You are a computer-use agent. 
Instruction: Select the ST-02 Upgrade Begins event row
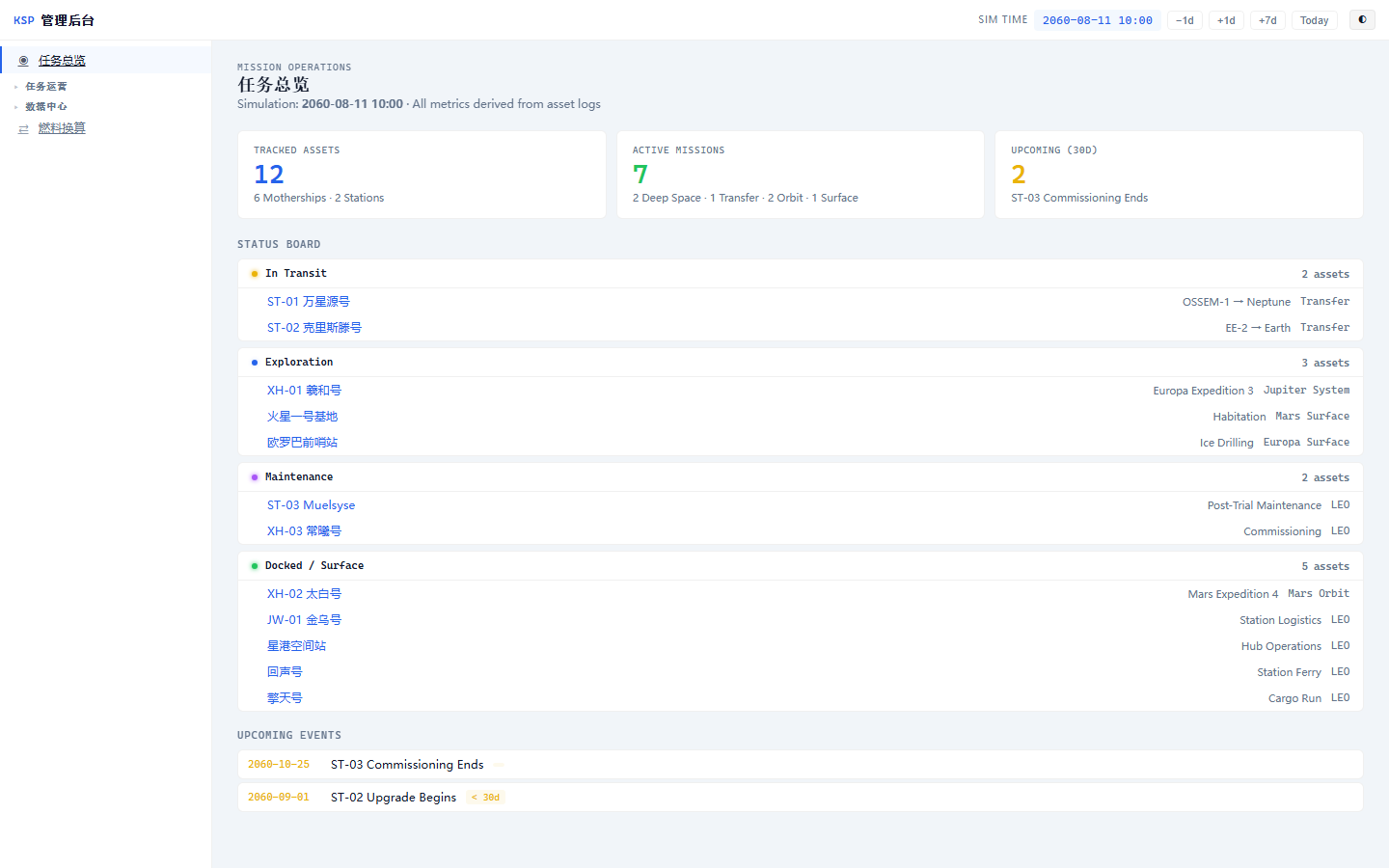pyautogui.click(x=801, y=798)
